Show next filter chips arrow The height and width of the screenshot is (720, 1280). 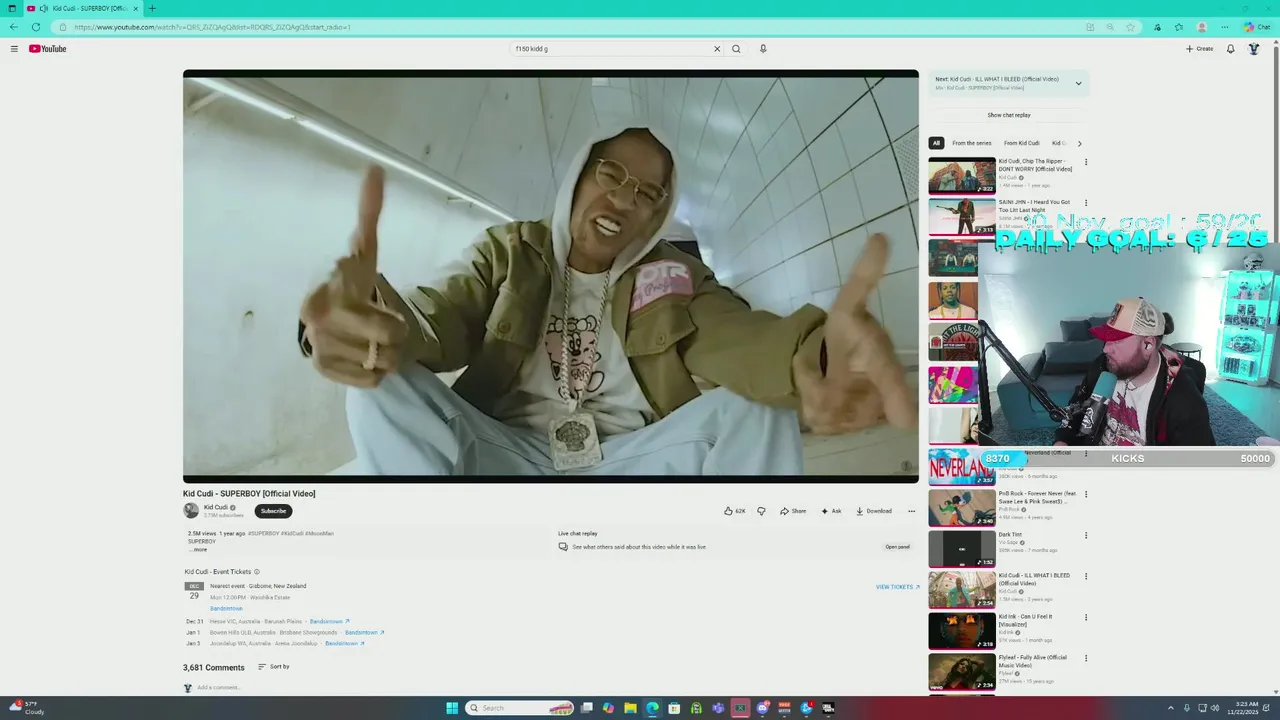coord(1079,143)
